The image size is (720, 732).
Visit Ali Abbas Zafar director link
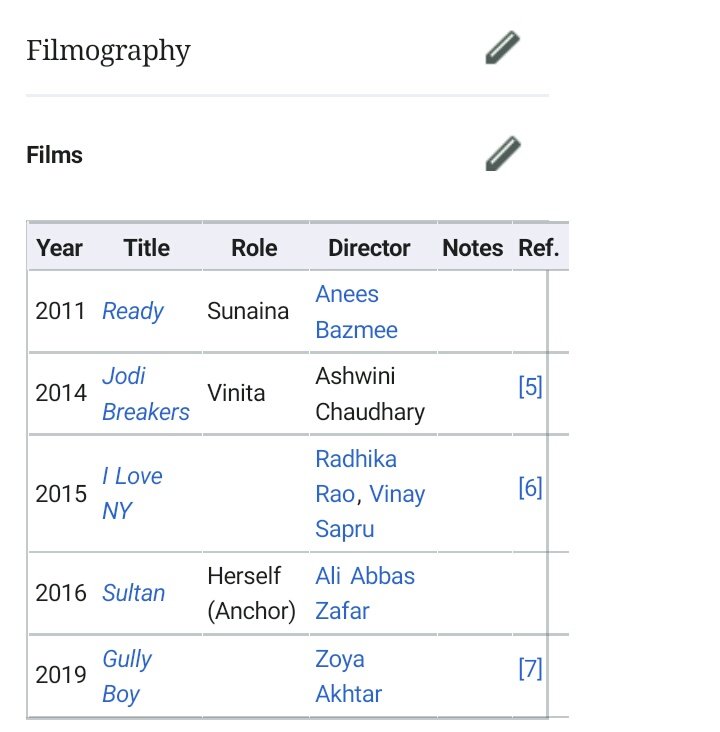[x=365, y=593]
